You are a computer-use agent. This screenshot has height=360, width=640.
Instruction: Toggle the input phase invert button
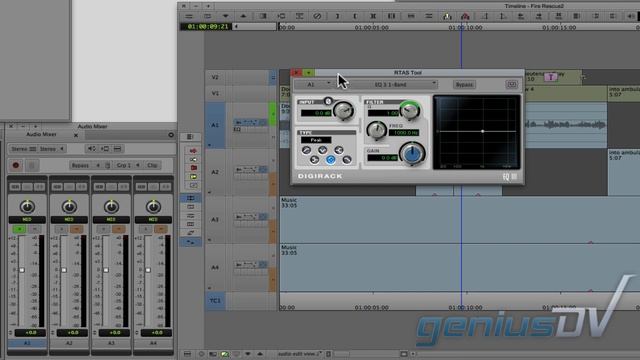(328, 101)
